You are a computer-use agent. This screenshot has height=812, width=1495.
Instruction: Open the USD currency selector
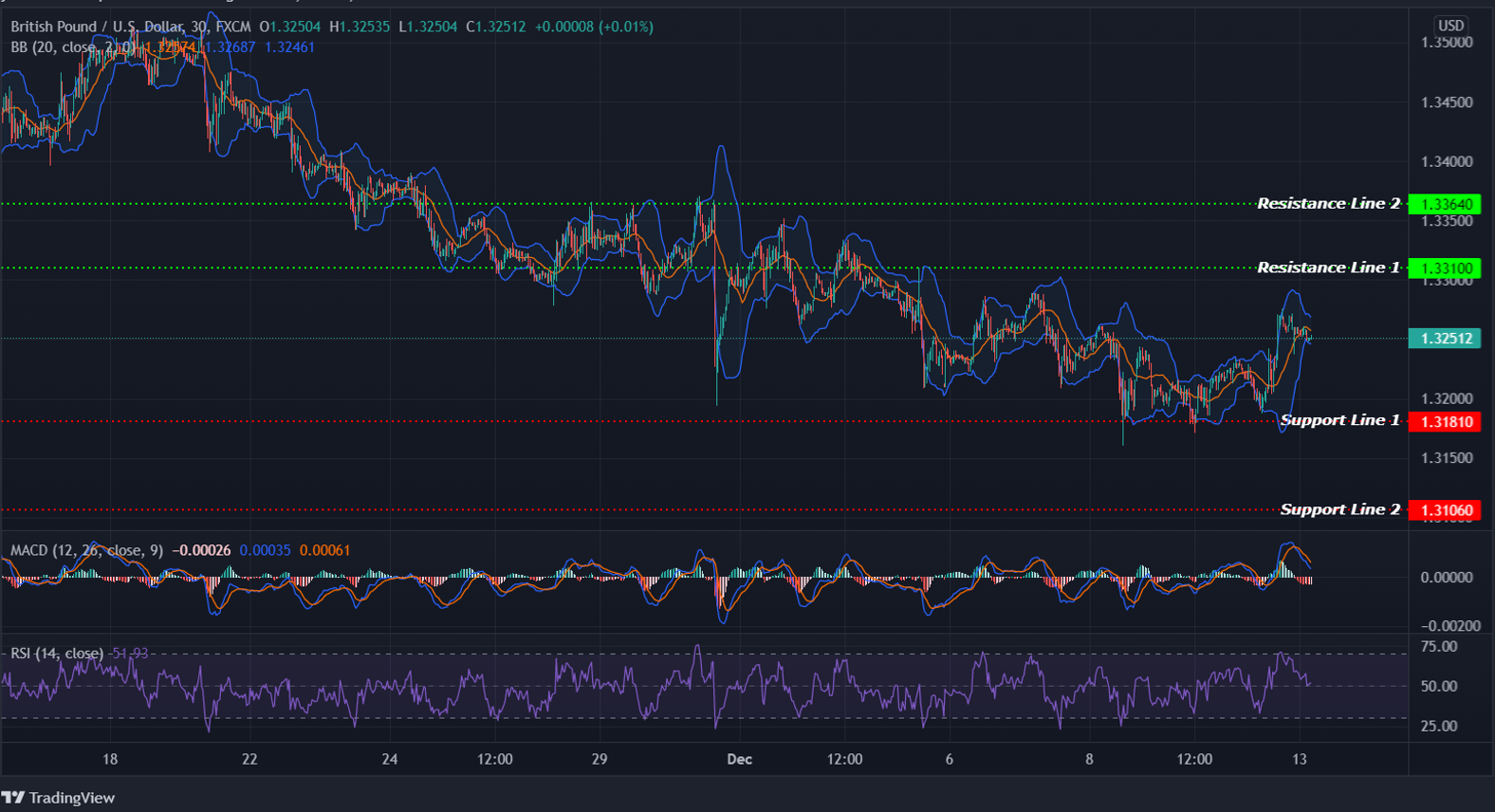1451,26
